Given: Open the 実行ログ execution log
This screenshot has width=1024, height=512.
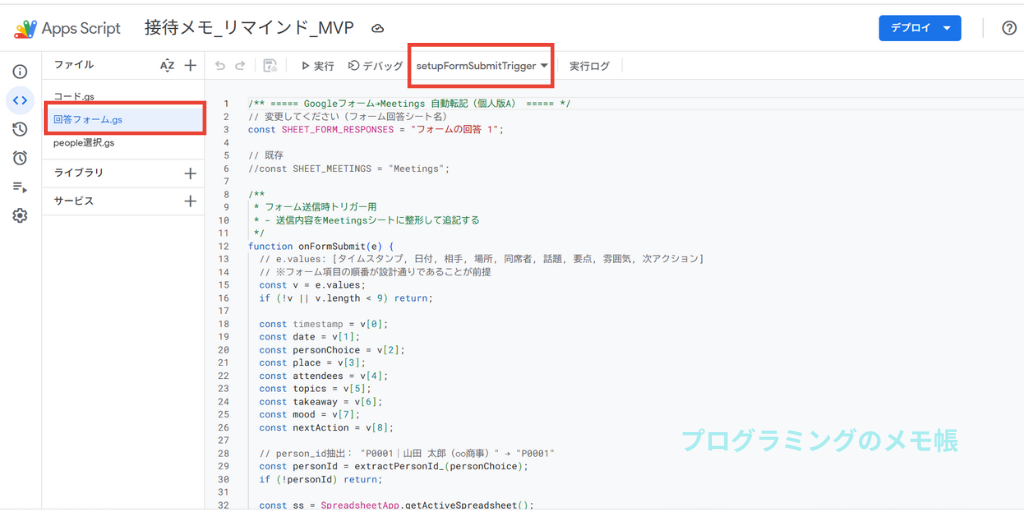Looking at the screenshot, I should [x=589, y=66].
